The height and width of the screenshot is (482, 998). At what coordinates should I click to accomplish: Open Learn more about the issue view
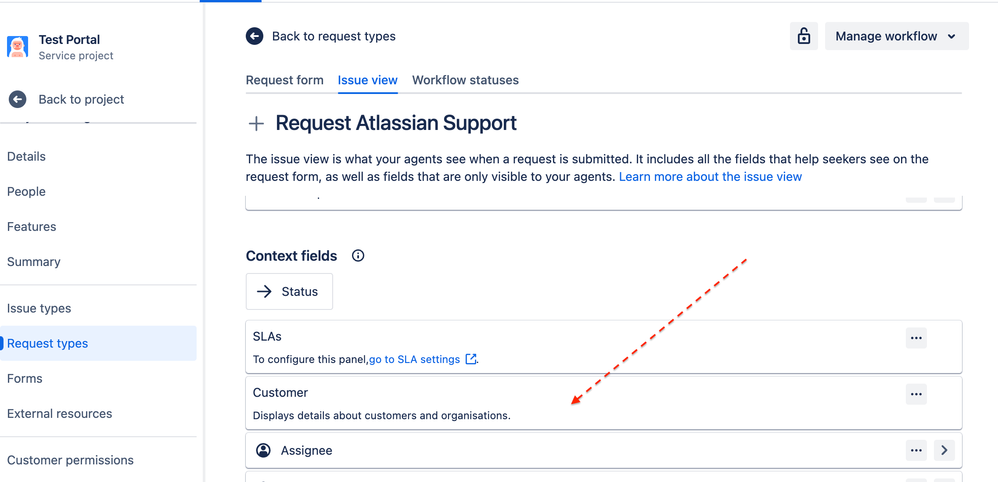click(x=710, y=177)
